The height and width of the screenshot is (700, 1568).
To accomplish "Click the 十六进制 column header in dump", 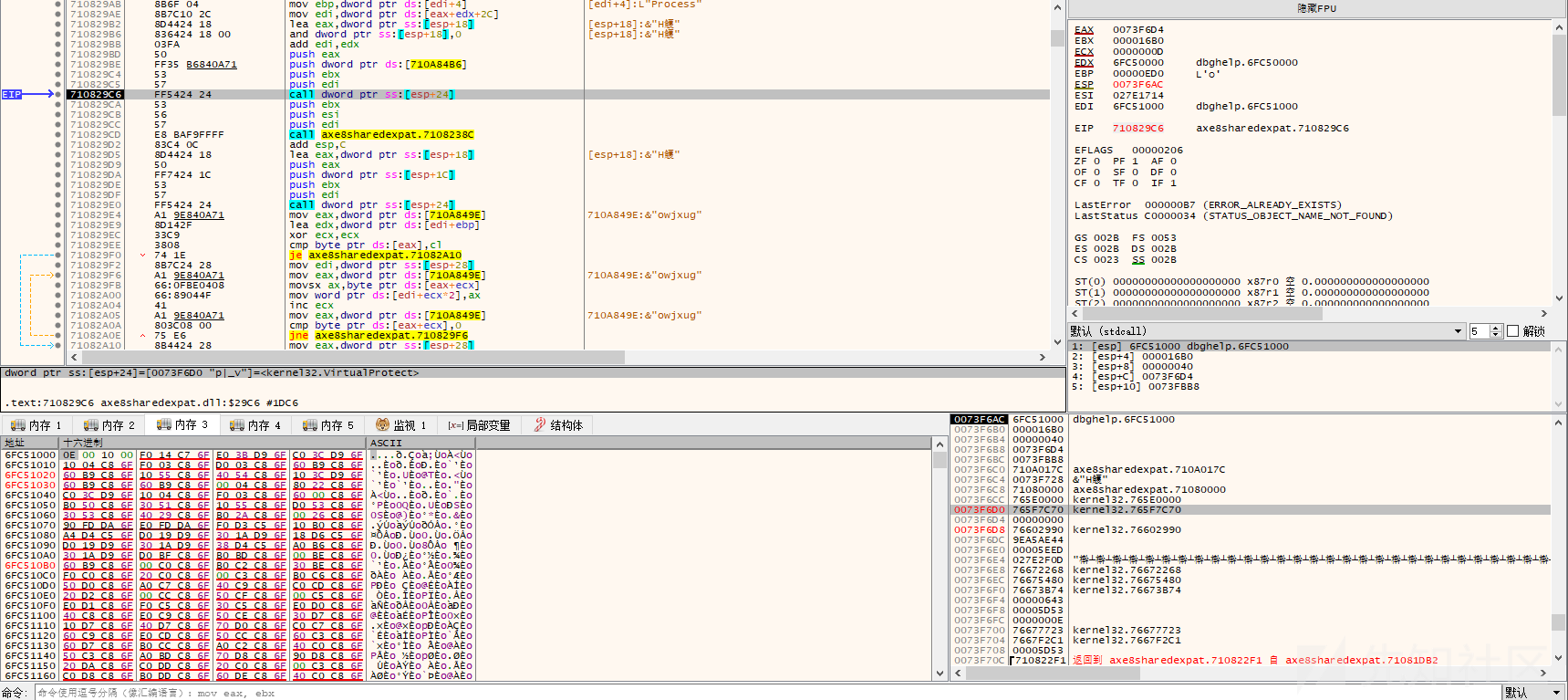I will click(x=213, y=443).
